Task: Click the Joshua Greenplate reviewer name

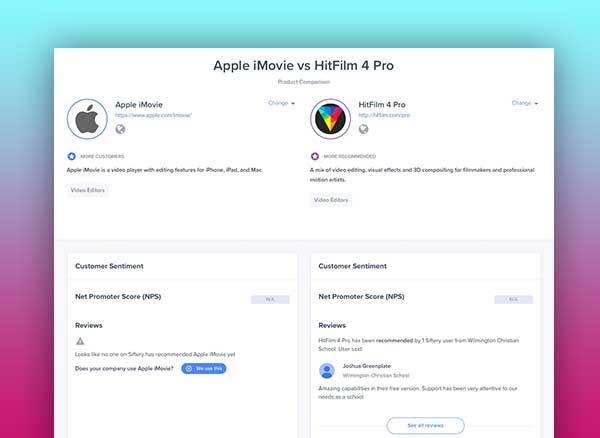Action: (x=367, y=366)
